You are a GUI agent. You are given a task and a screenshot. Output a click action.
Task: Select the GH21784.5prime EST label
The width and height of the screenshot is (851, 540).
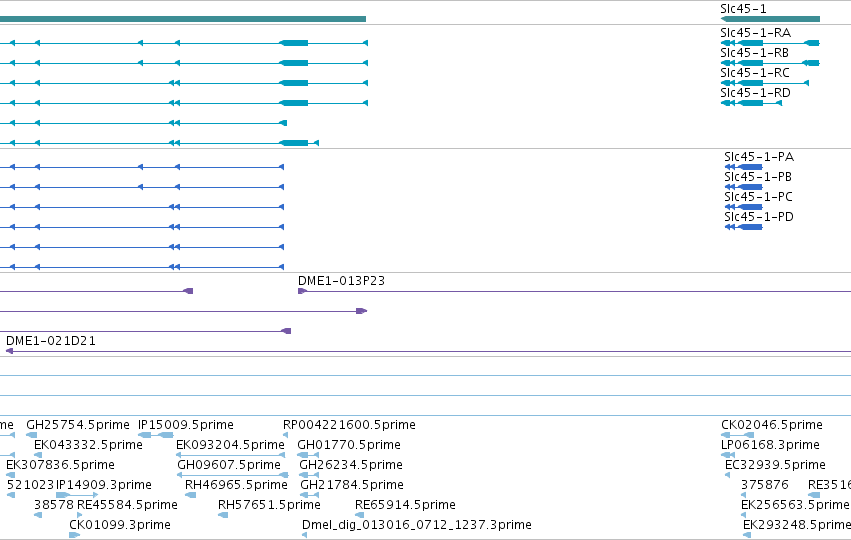coord(352,485)
